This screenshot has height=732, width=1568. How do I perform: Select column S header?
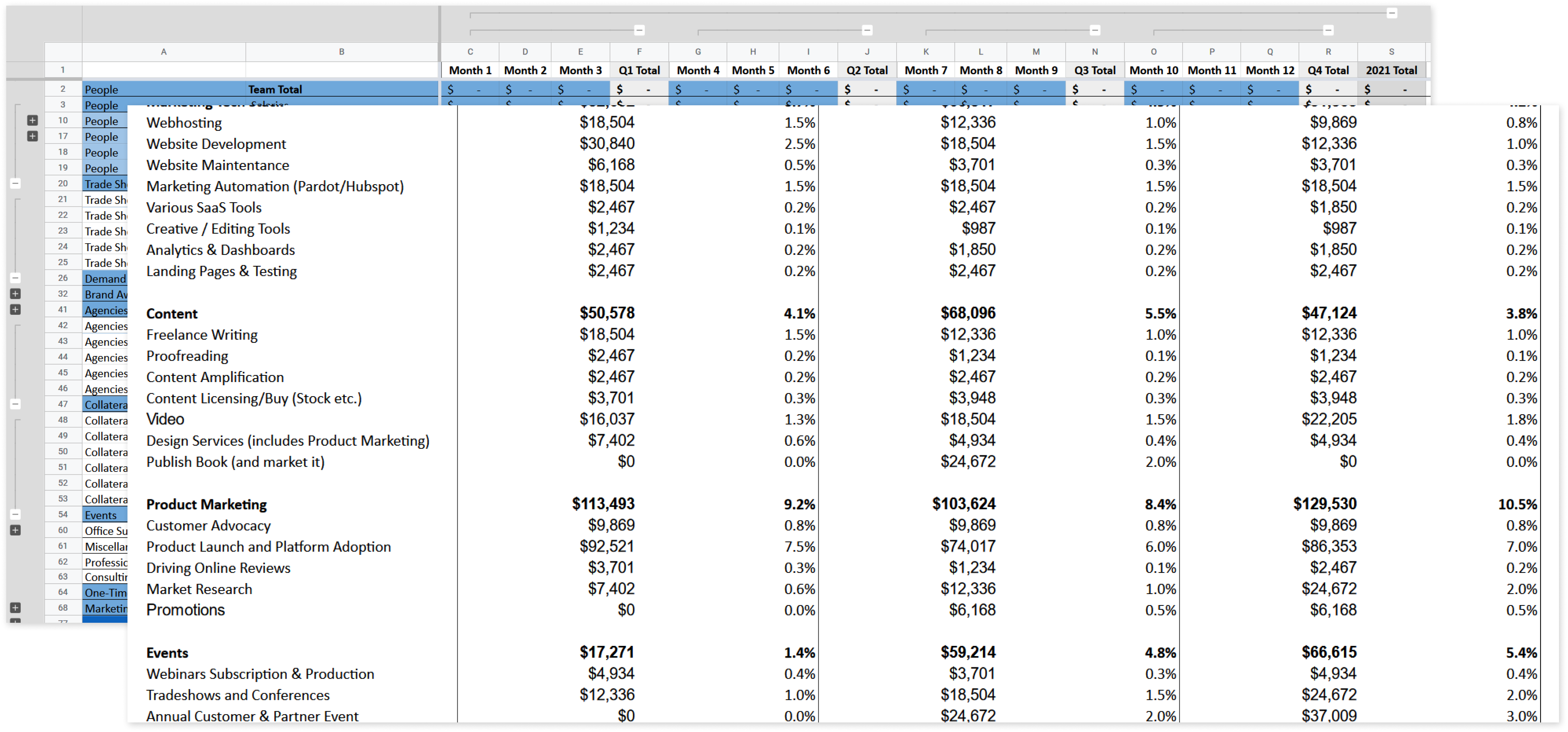1392,52
